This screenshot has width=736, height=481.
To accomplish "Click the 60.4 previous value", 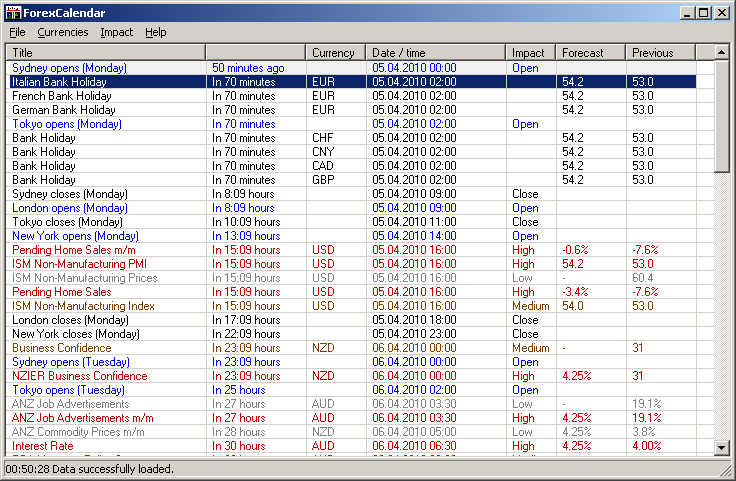I will click(x=643, y=278).
